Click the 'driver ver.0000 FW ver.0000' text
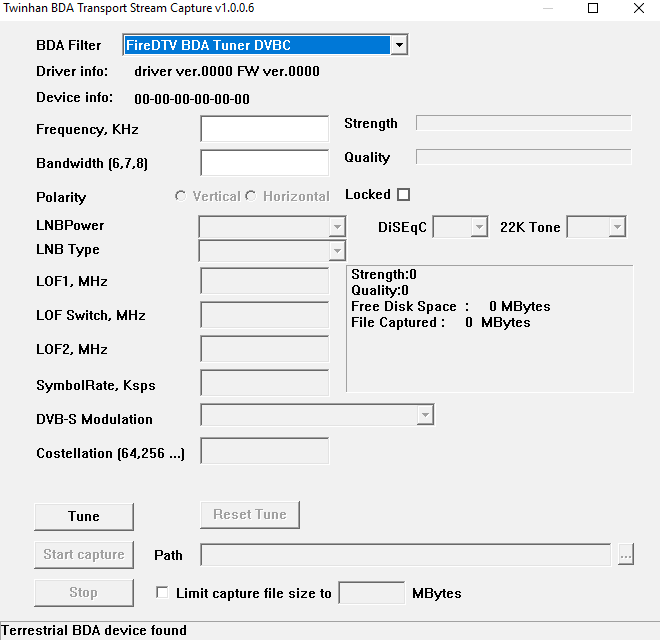660x641 pixels. 227,71
